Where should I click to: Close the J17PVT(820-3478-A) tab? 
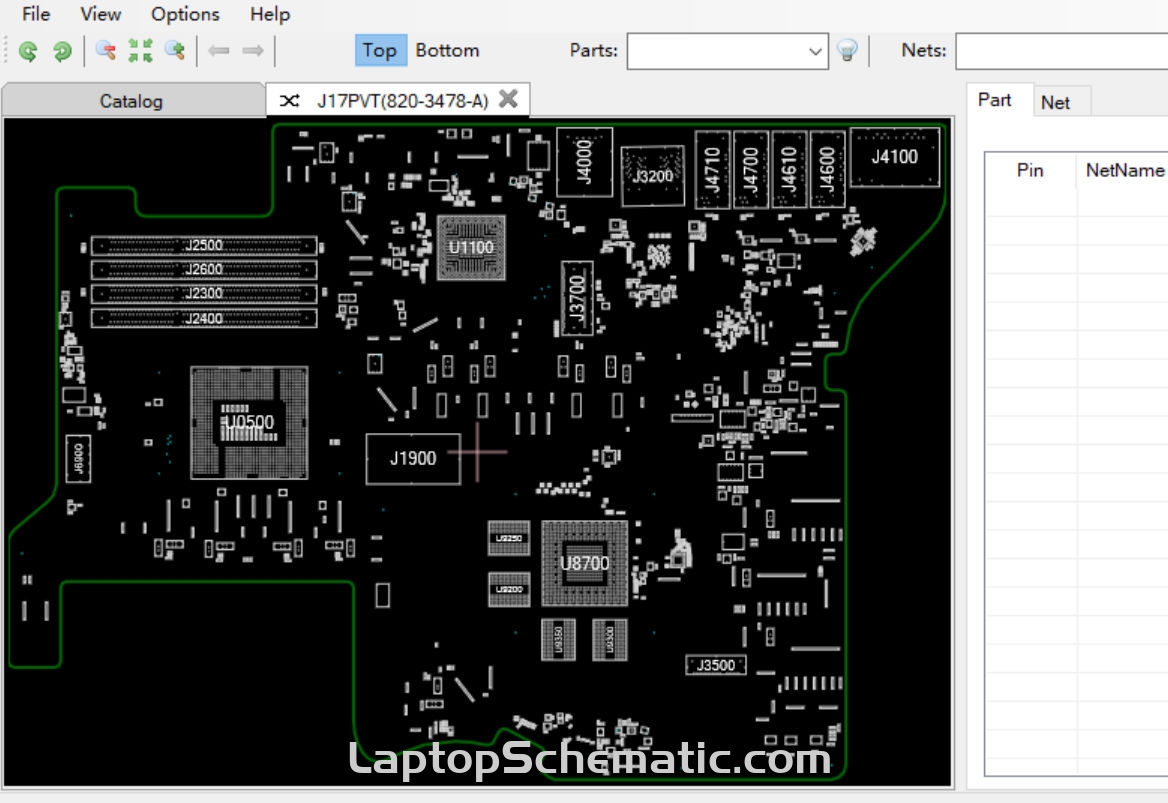click(508, 99)
